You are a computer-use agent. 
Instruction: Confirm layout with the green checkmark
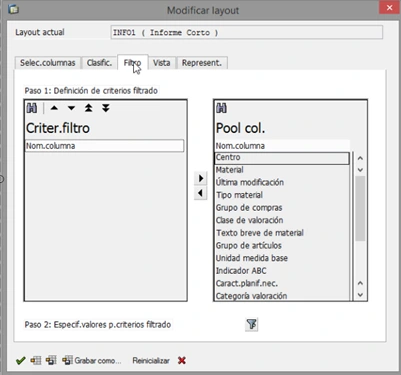tap(21, 360)
